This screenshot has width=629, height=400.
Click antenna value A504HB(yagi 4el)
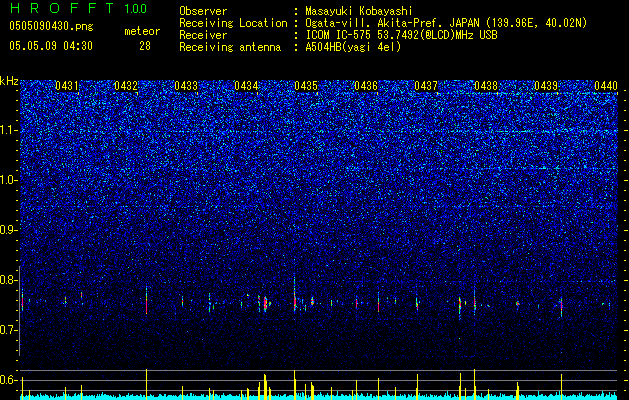(353, 47)
